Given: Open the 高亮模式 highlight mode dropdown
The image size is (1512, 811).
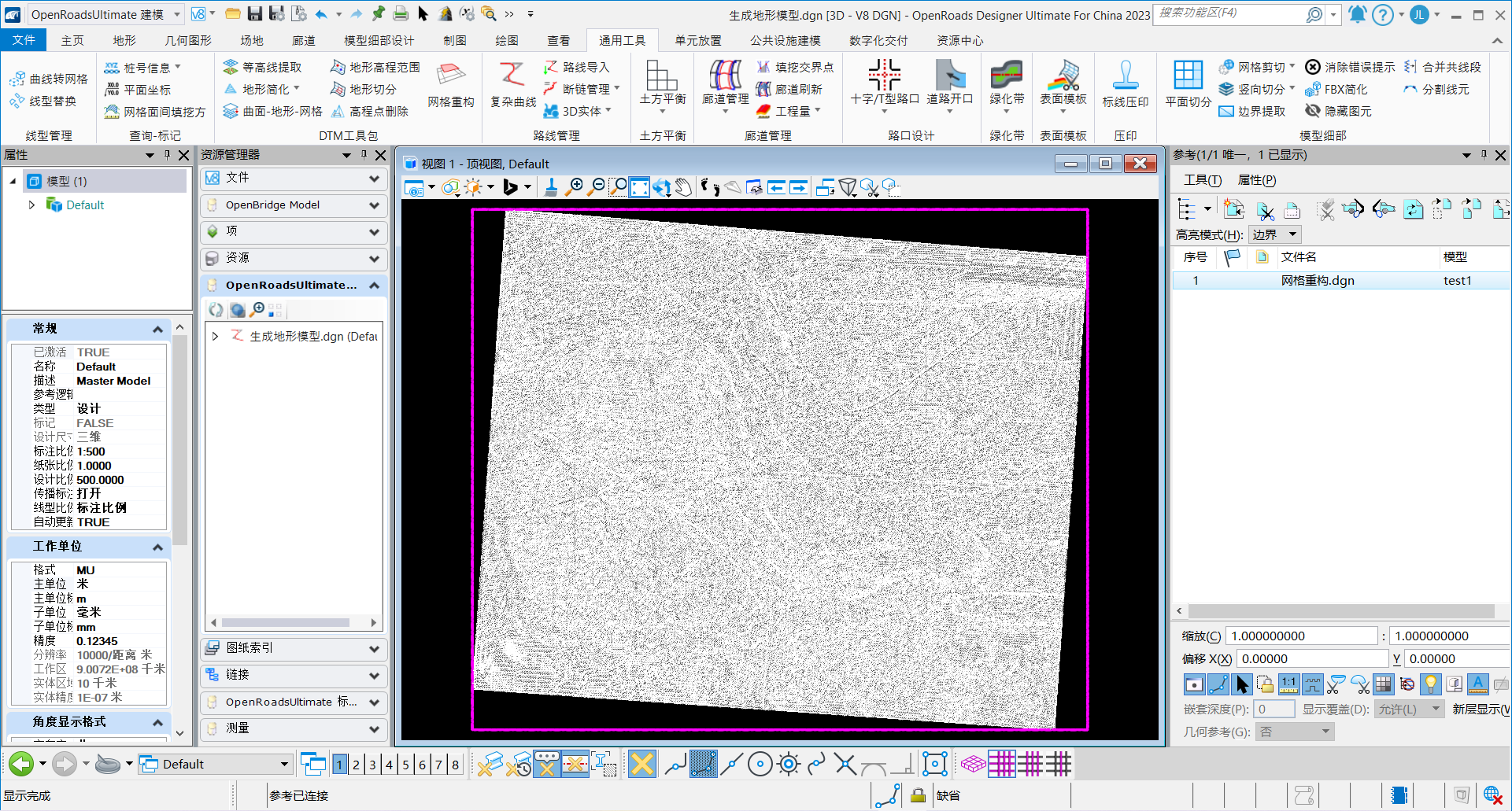Looking at the screenshot, I should (1275, 234).
